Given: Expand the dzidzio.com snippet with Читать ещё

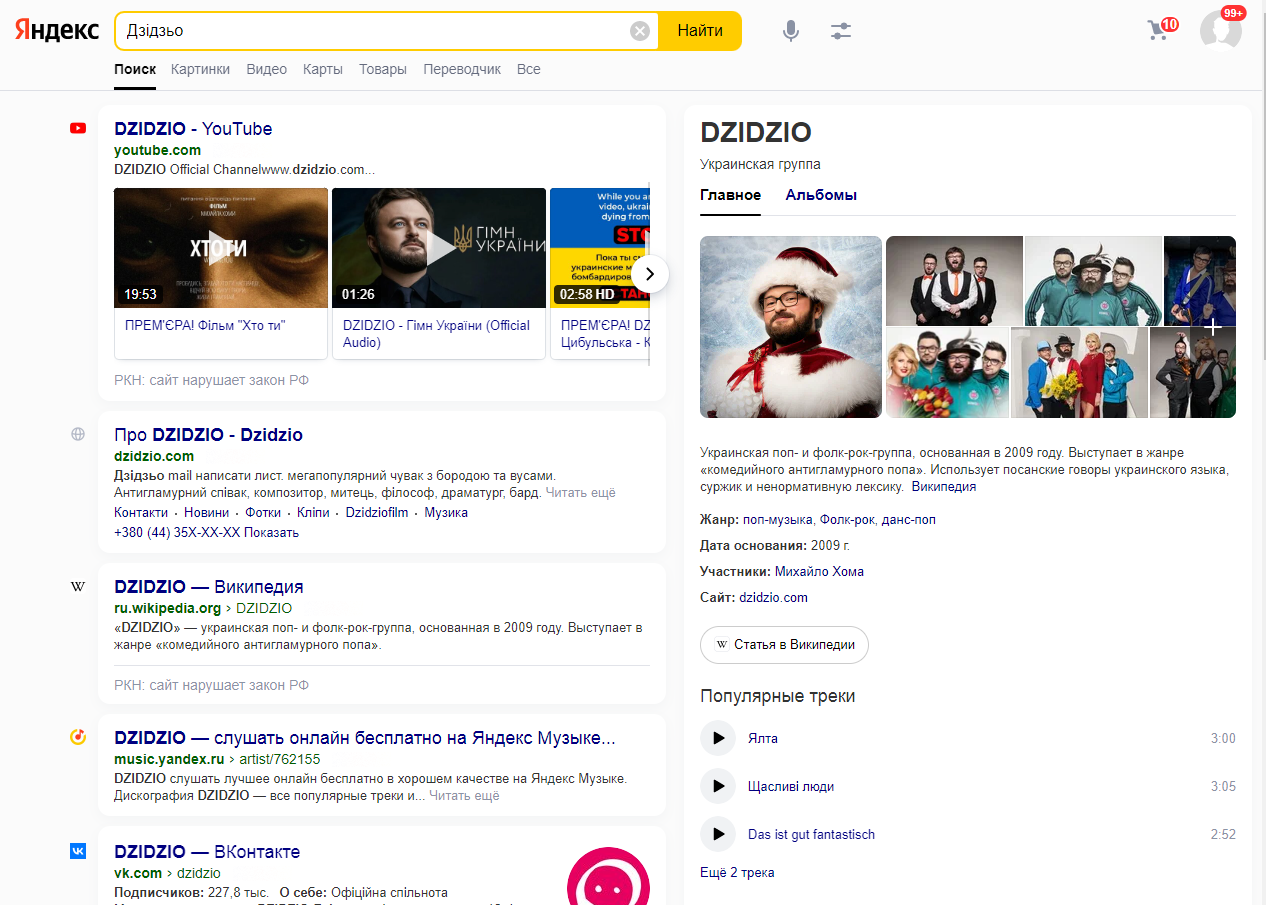Looking at the screenshot, I should coord(580,493).
